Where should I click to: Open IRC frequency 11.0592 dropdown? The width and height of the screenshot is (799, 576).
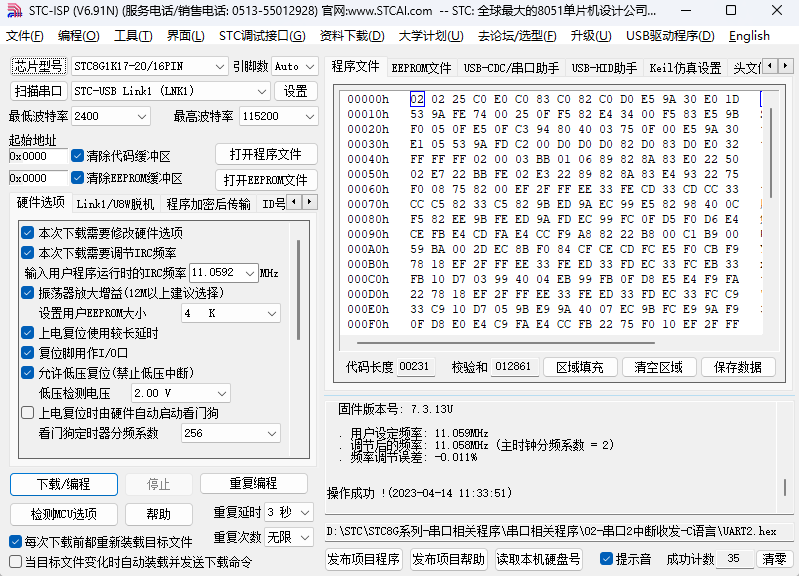[223, 273]
